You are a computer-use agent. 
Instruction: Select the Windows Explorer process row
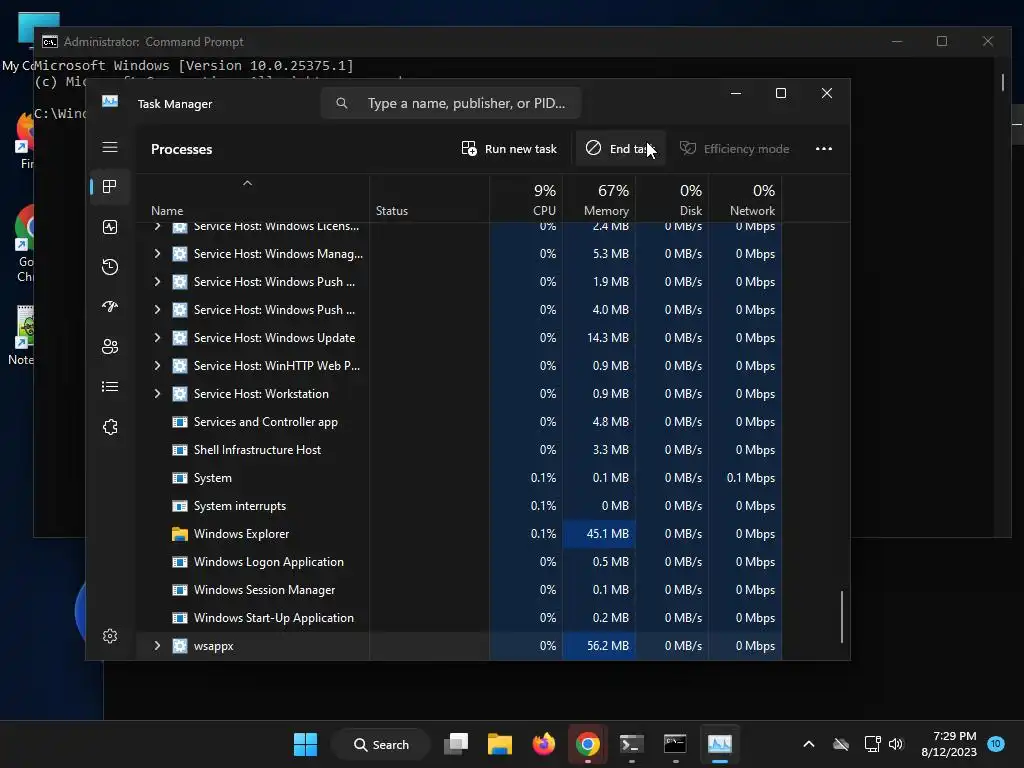coord(458,534)
